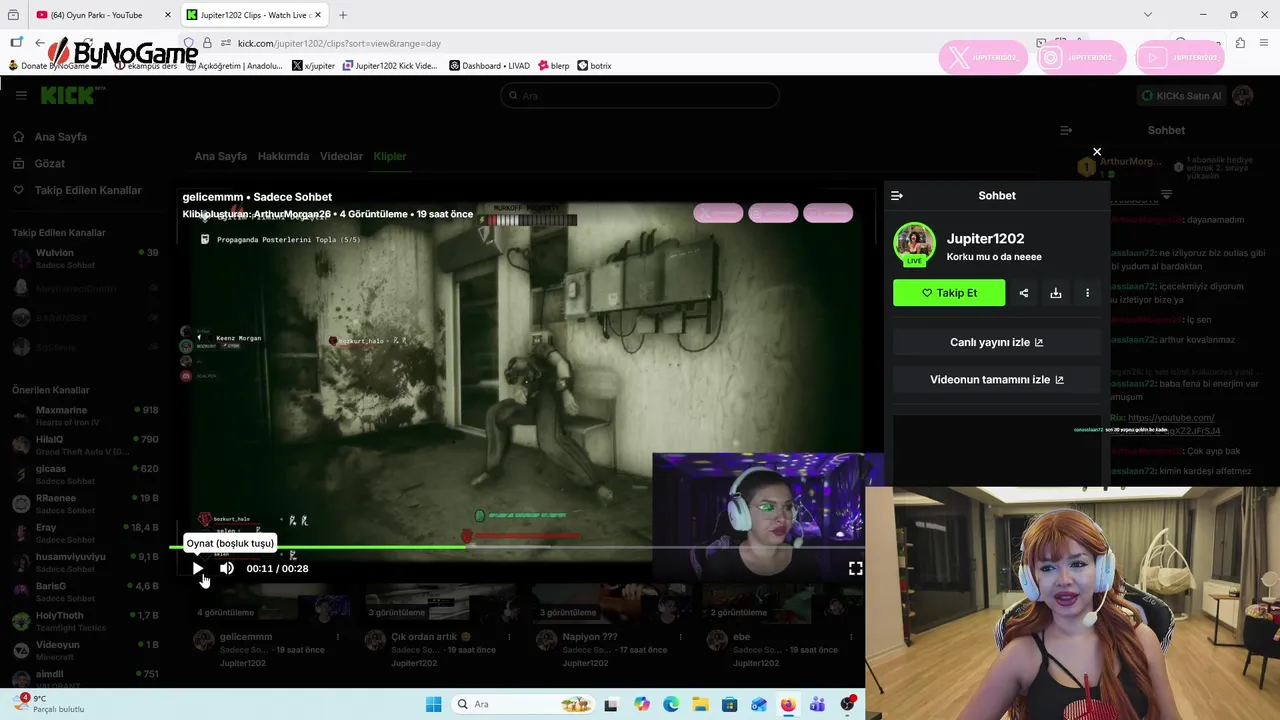This screenshot has height=720, width=1280.
Task: Open a new browser tab with plus
Action: 343,15
